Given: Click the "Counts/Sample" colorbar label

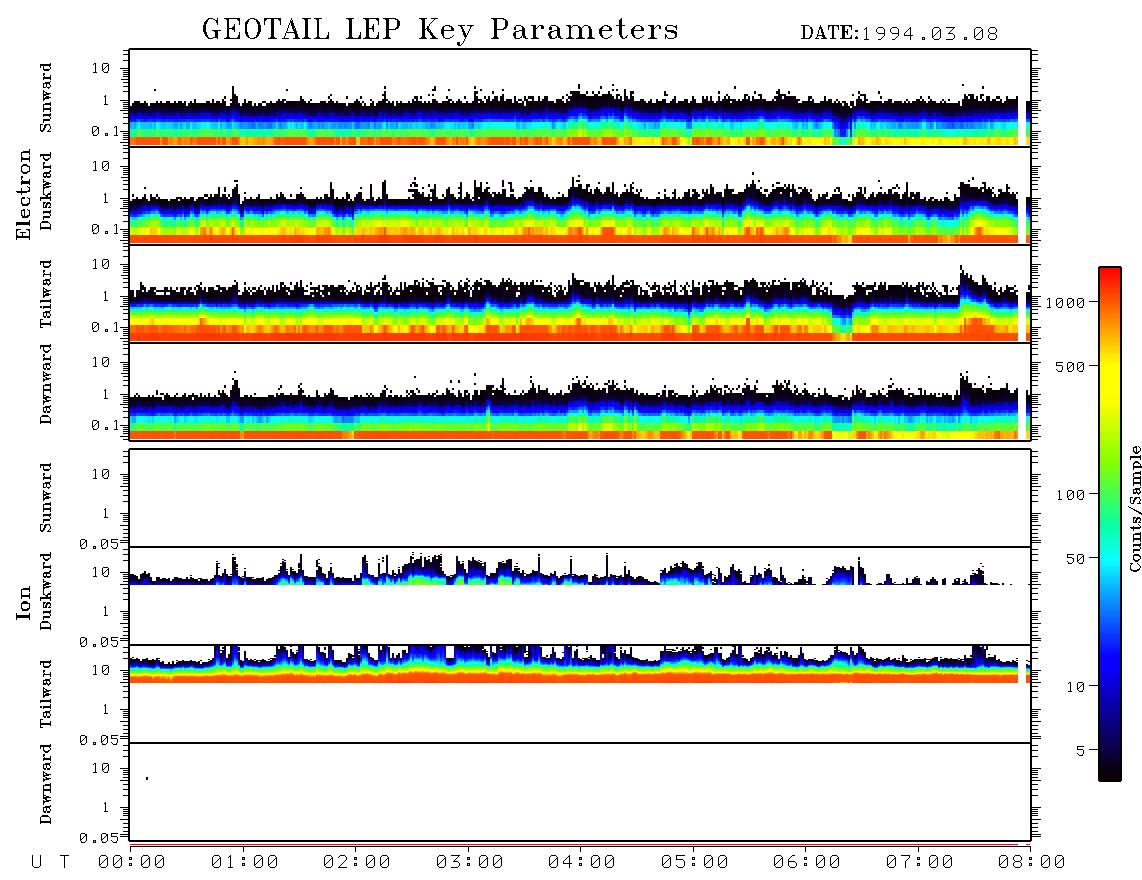Looking at the screenshot, I should (x=1134, y=508).
